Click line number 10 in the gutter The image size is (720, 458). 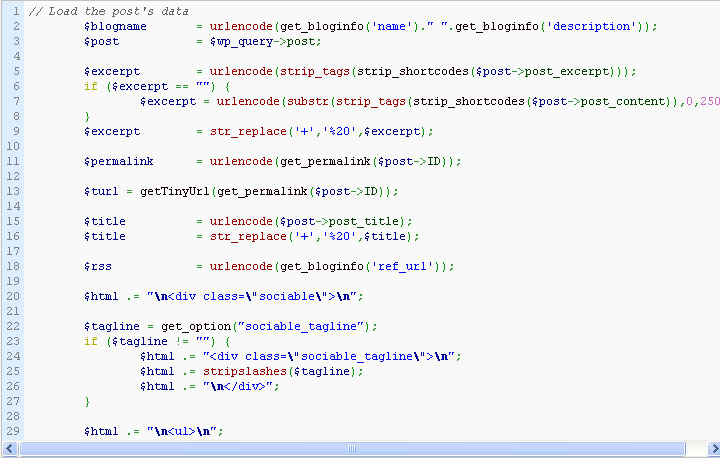tap(13, 147)
